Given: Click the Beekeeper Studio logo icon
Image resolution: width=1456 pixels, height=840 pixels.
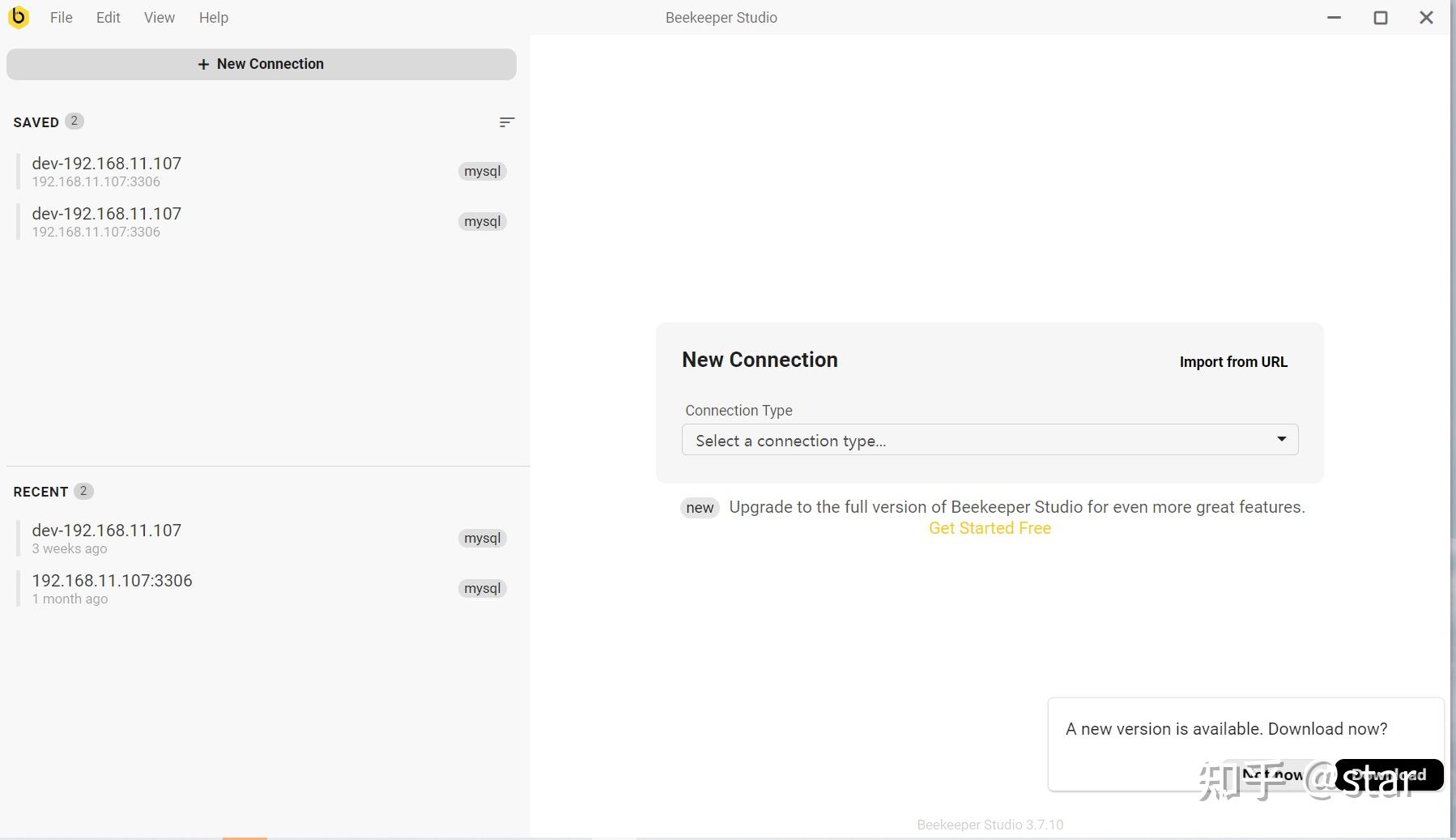Looking at the screenshot, I should tap(19, 17).
